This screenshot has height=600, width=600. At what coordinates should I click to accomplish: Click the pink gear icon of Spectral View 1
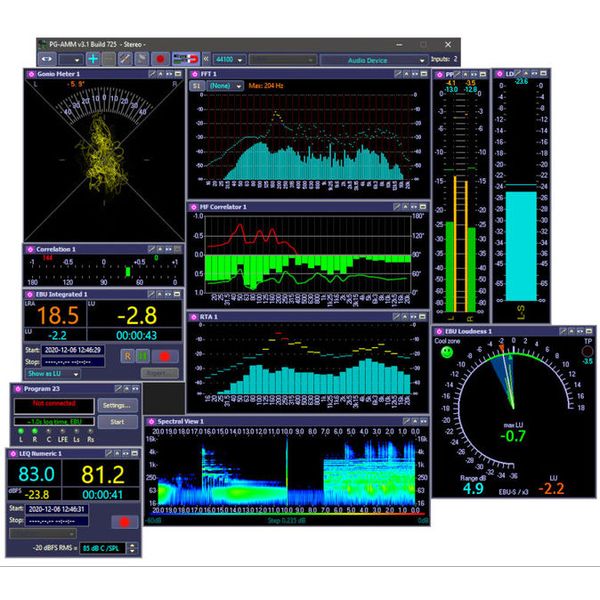[152, 422]
